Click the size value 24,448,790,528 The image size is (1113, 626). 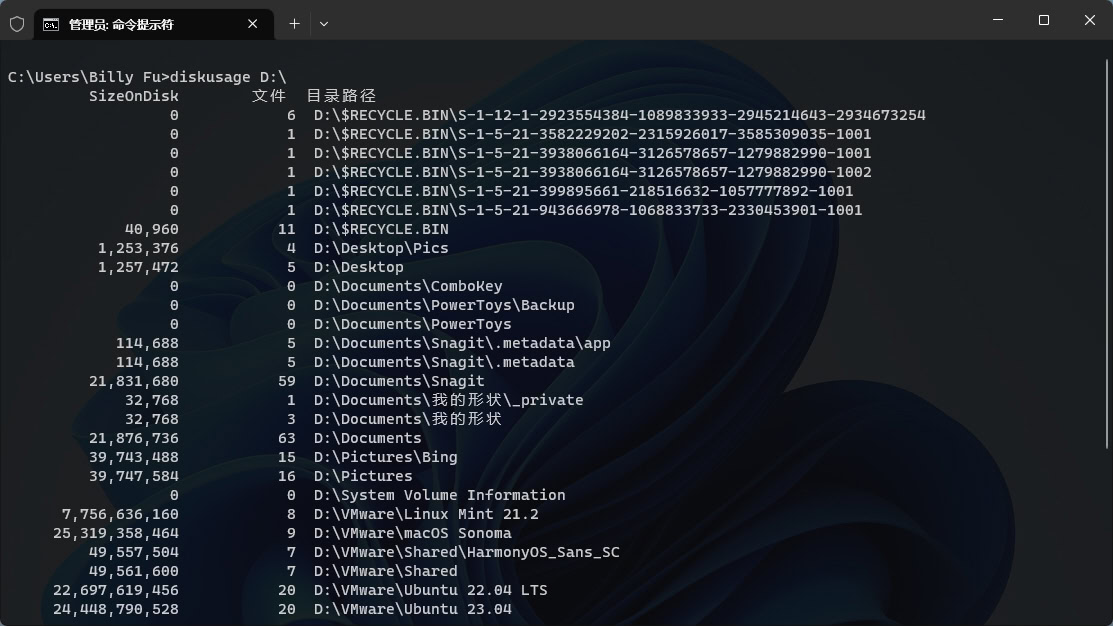(116, 610)
